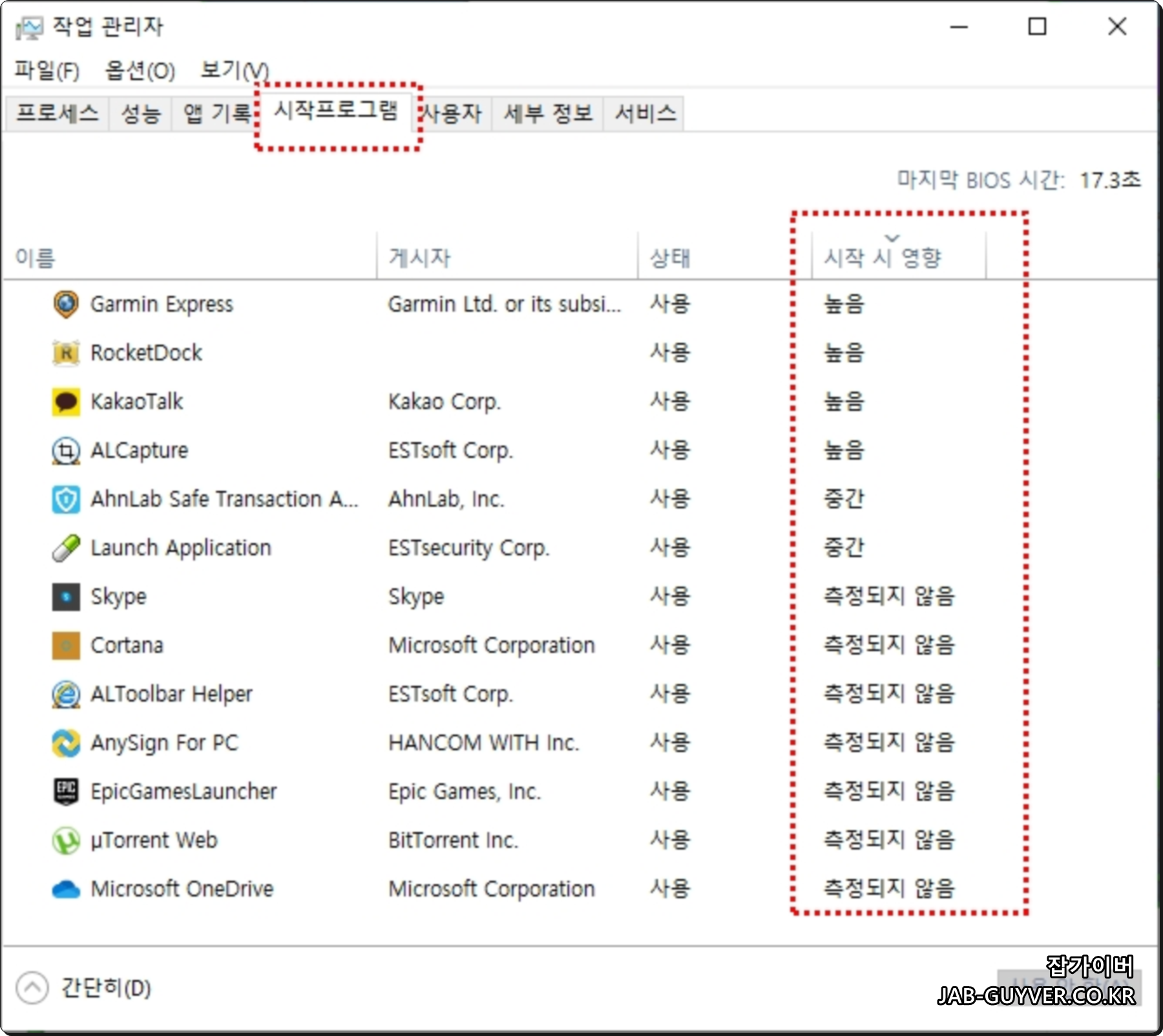Select the µTorrent Web entry name
The height and width of the screenshot is (1036, 1163).
154,841
